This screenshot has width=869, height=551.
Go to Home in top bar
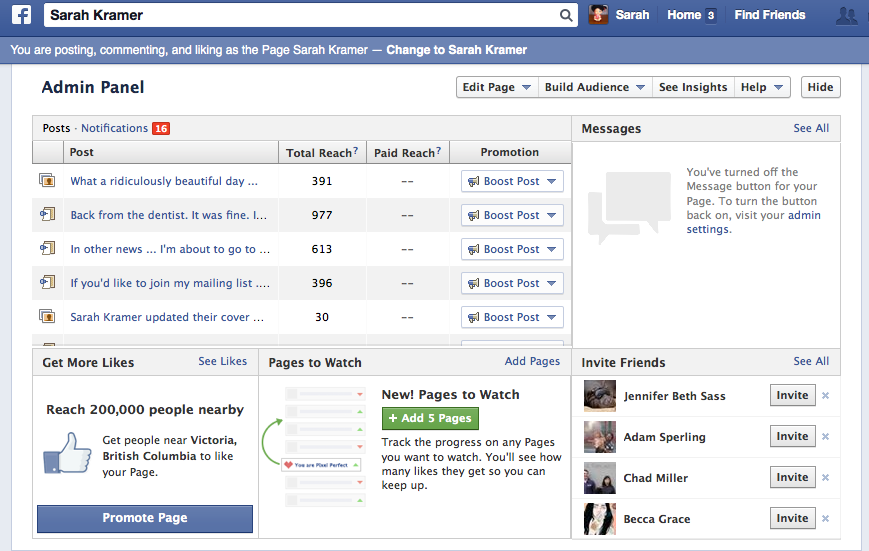684,15
